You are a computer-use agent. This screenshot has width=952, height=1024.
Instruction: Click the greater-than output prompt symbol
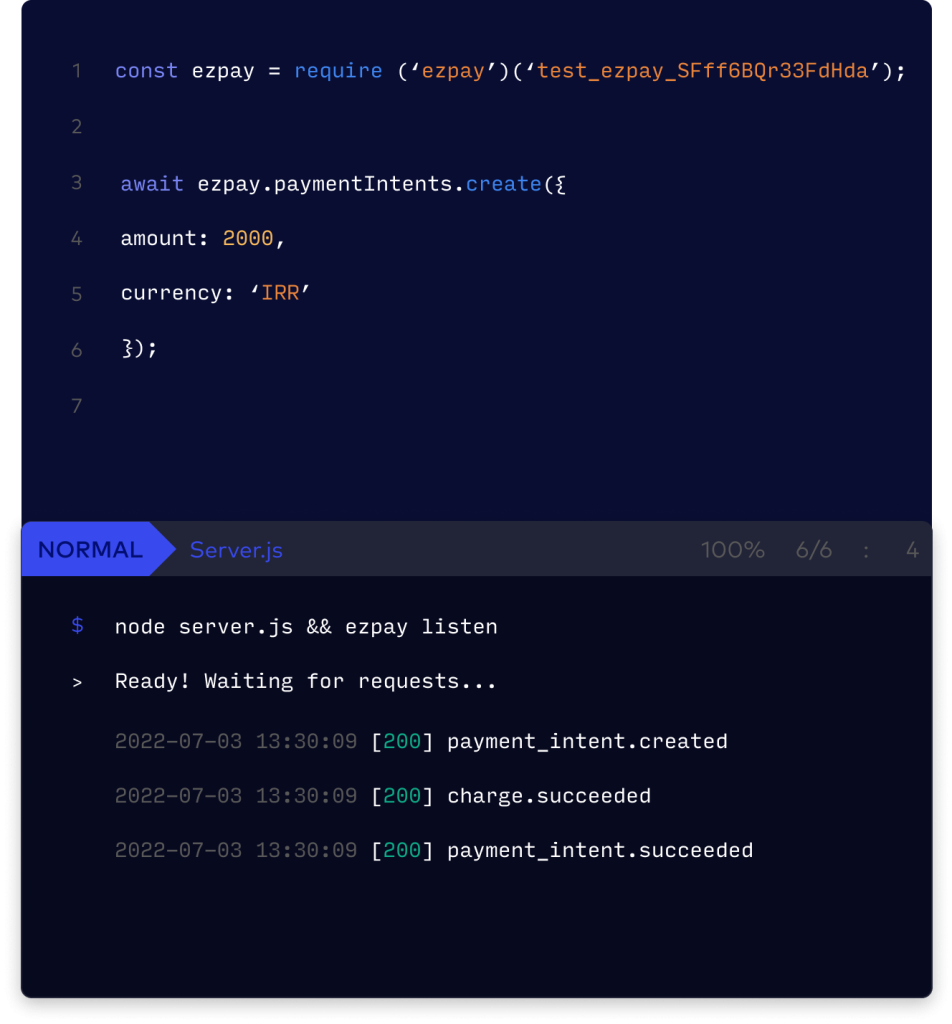click(x=77, y=682)
